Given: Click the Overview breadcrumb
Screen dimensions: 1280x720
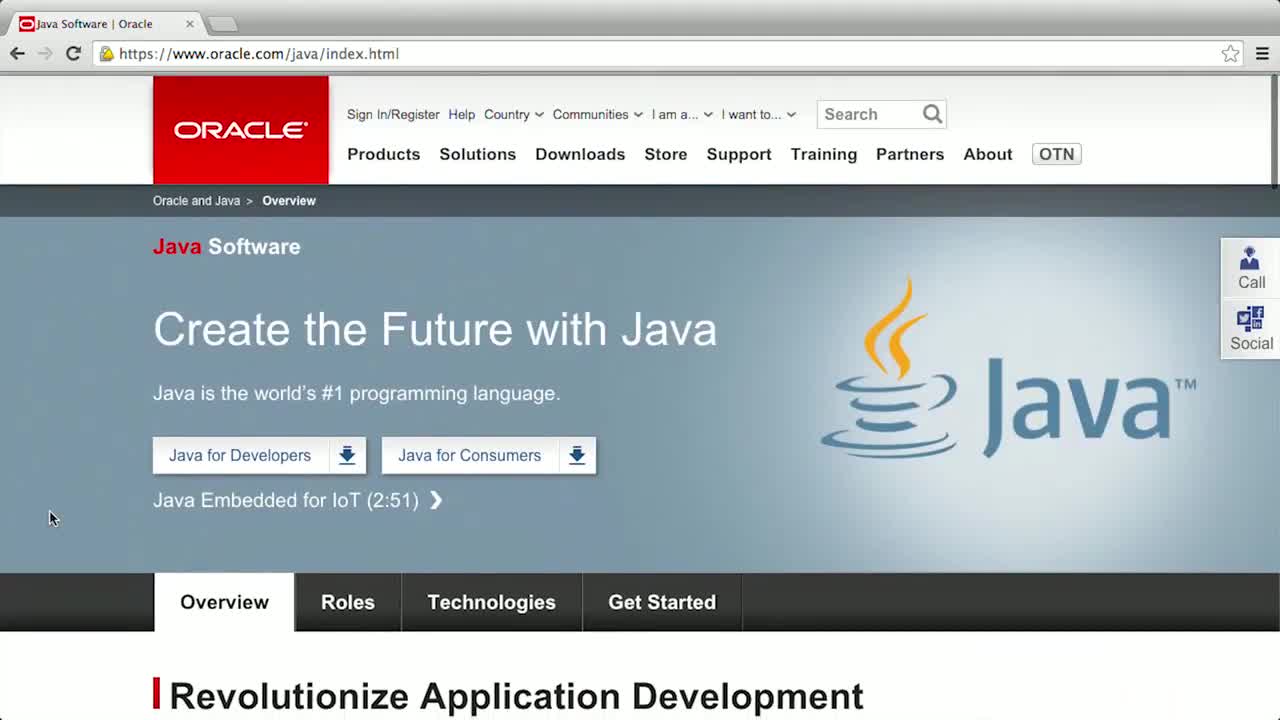Looking at the screenshot, I should (289, 201).
